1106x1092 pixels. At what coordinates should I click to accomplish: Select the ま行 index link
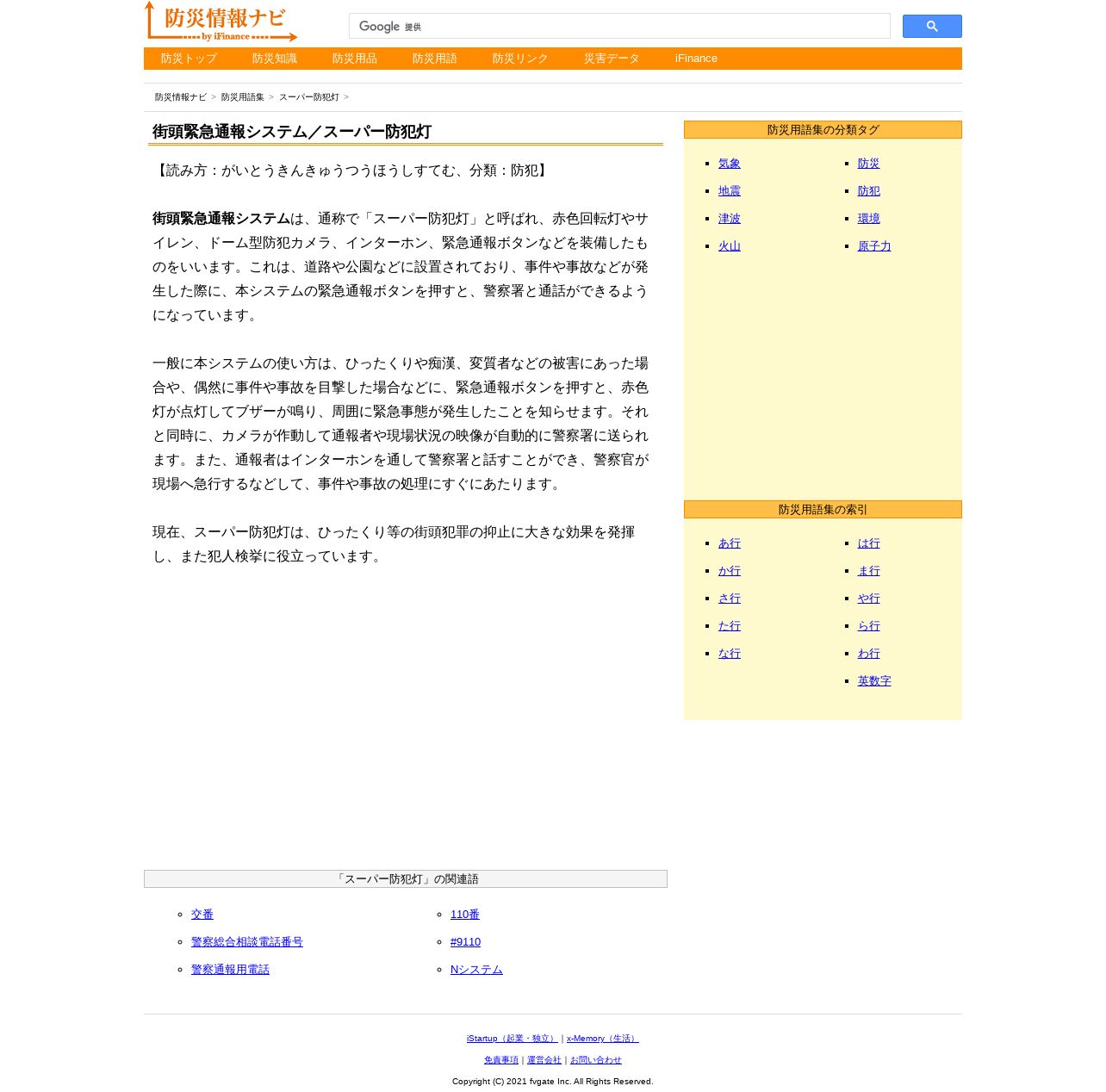click(x=869, y=571)
